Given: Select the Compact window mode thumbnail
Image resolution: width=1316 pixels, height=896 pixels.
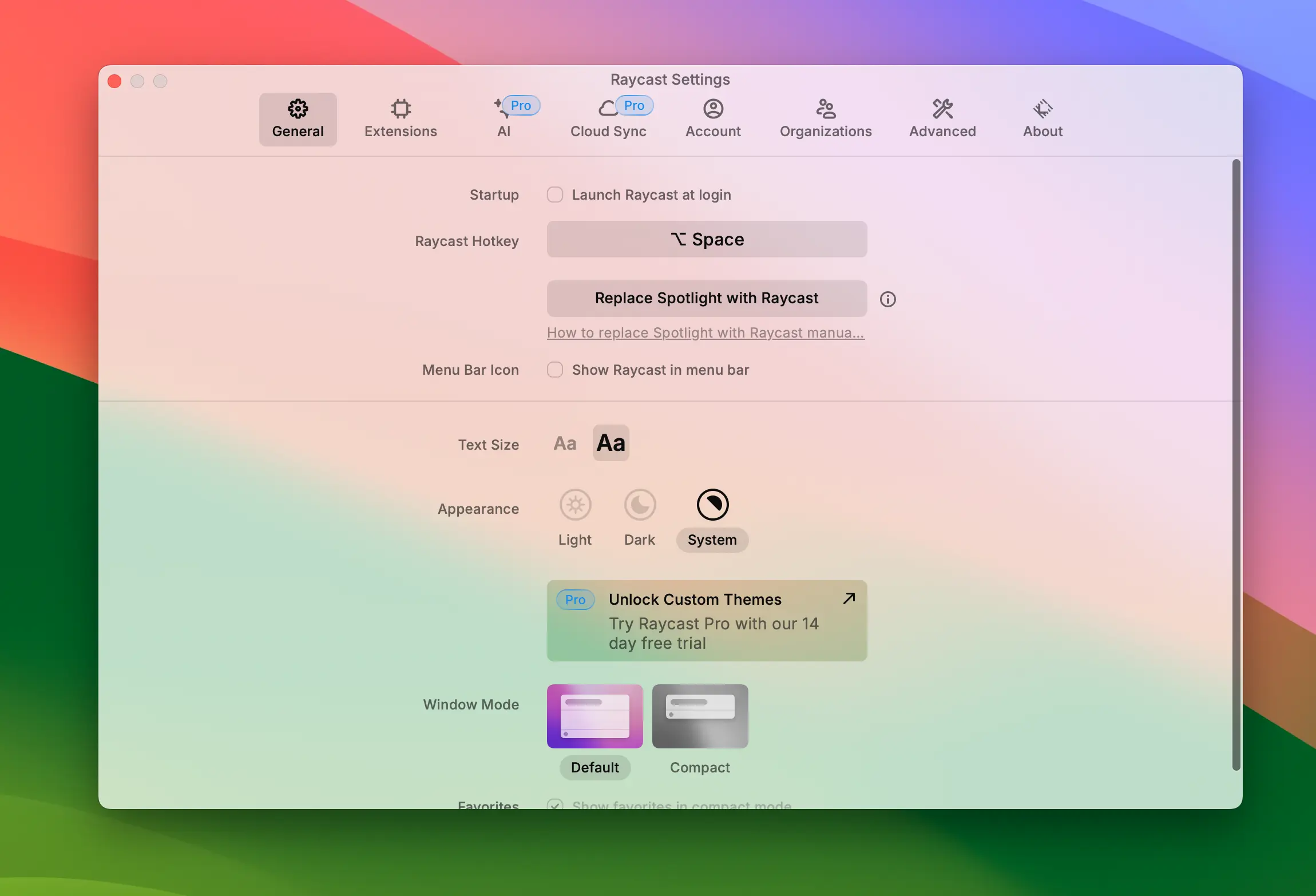Looking at the screenshot, I should click(x=700, y=716).
